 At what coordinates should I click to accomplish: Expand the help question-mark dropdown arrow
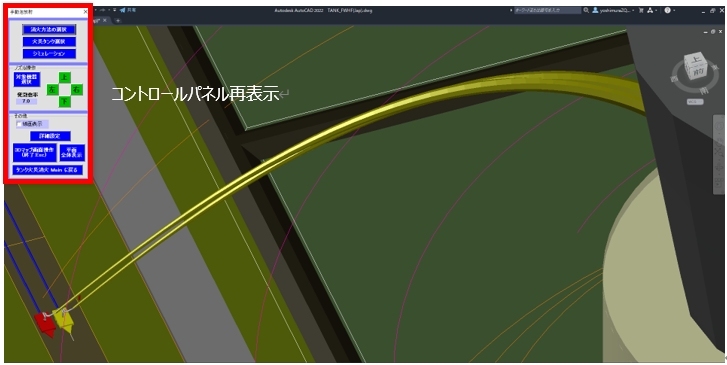point(674,10)
